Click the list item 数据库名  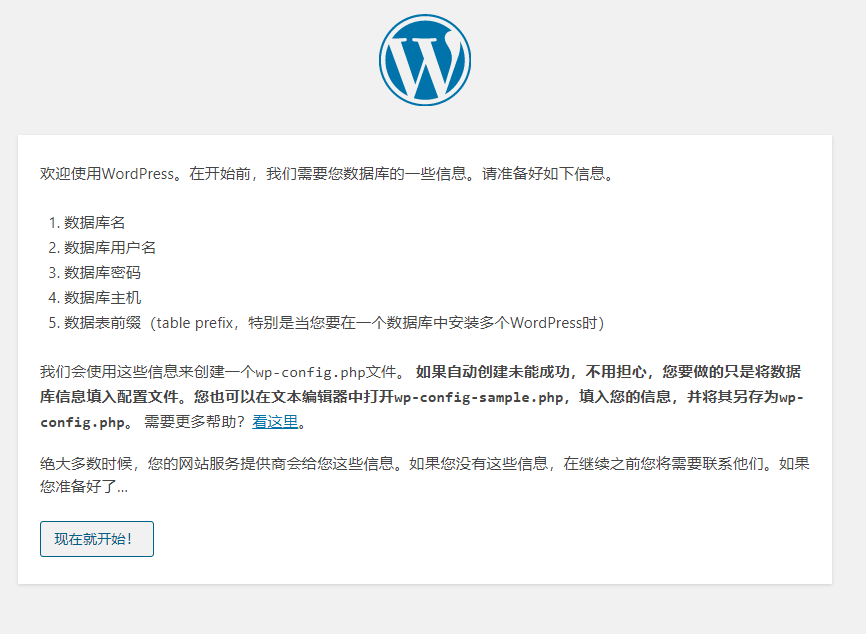click(94, 223)
